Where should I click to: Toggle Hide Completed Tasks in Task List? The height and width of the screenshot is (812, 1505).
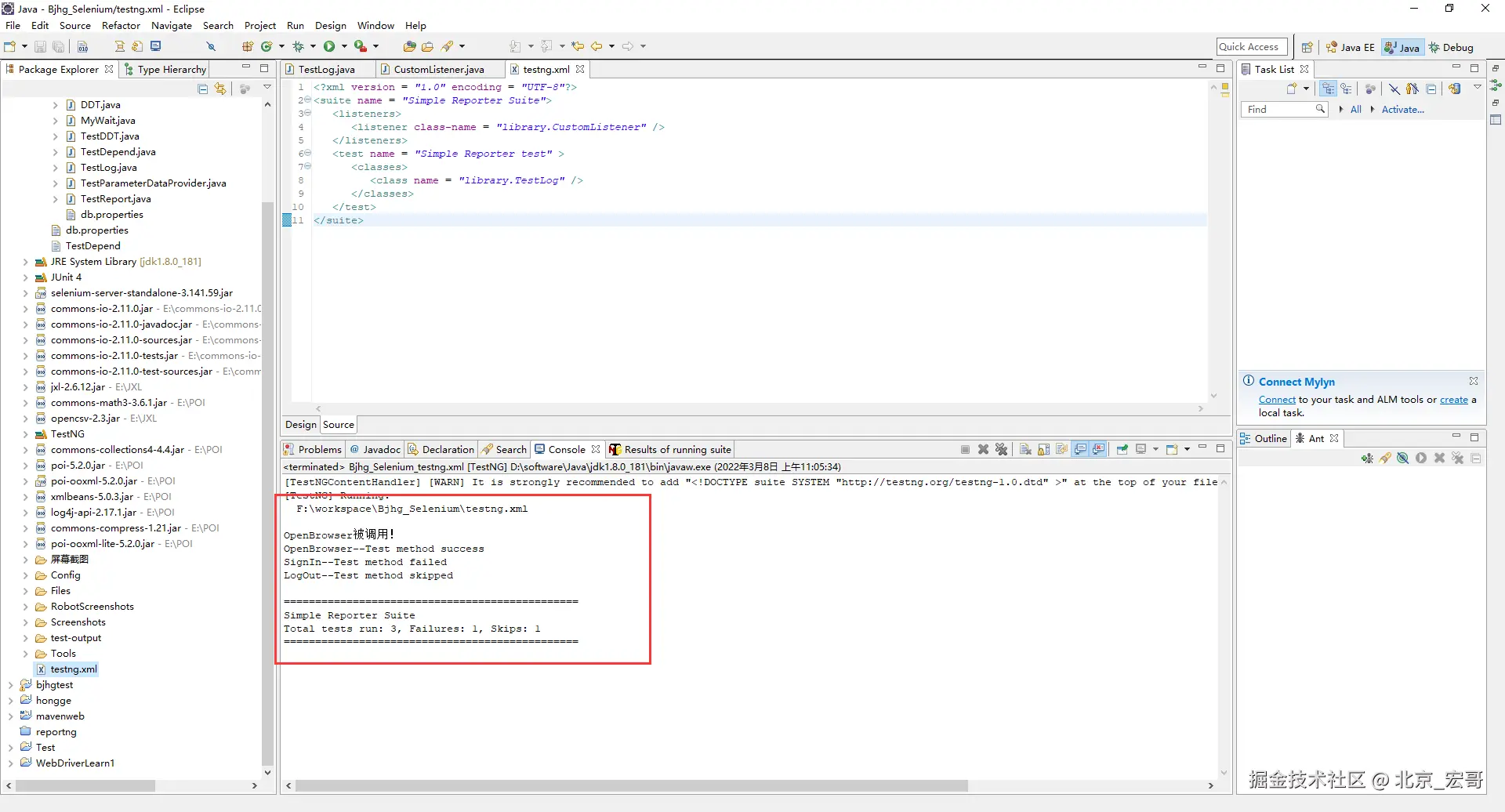1394,89
